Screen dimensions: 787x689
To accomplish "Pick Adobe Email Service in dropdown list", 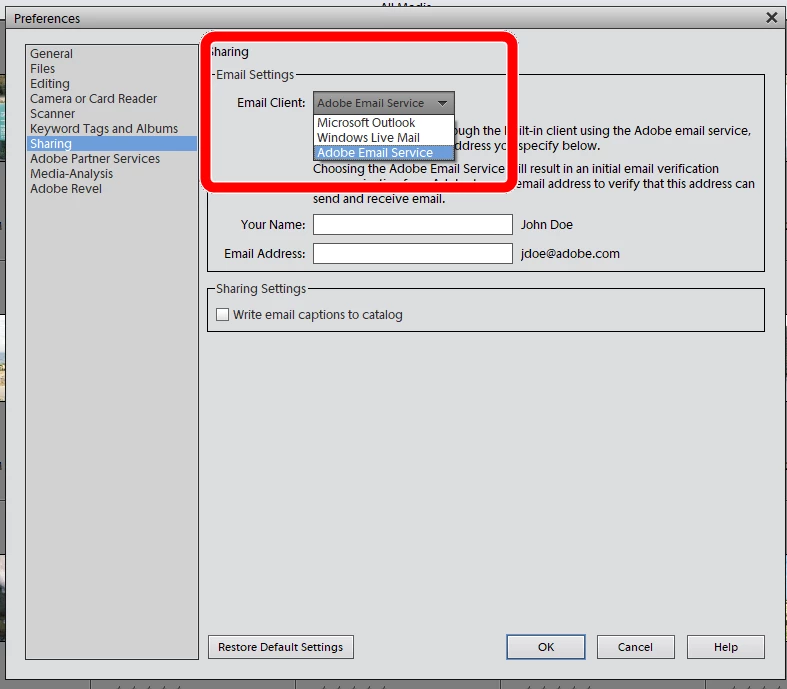I will (x=384, y=153).
